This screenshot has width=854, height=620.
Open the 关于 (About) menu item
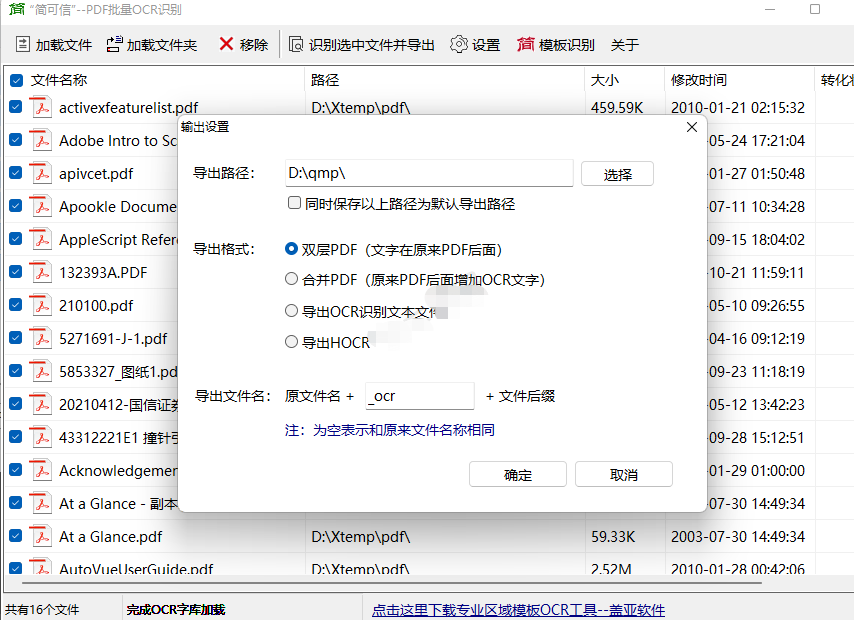(624, 45)
